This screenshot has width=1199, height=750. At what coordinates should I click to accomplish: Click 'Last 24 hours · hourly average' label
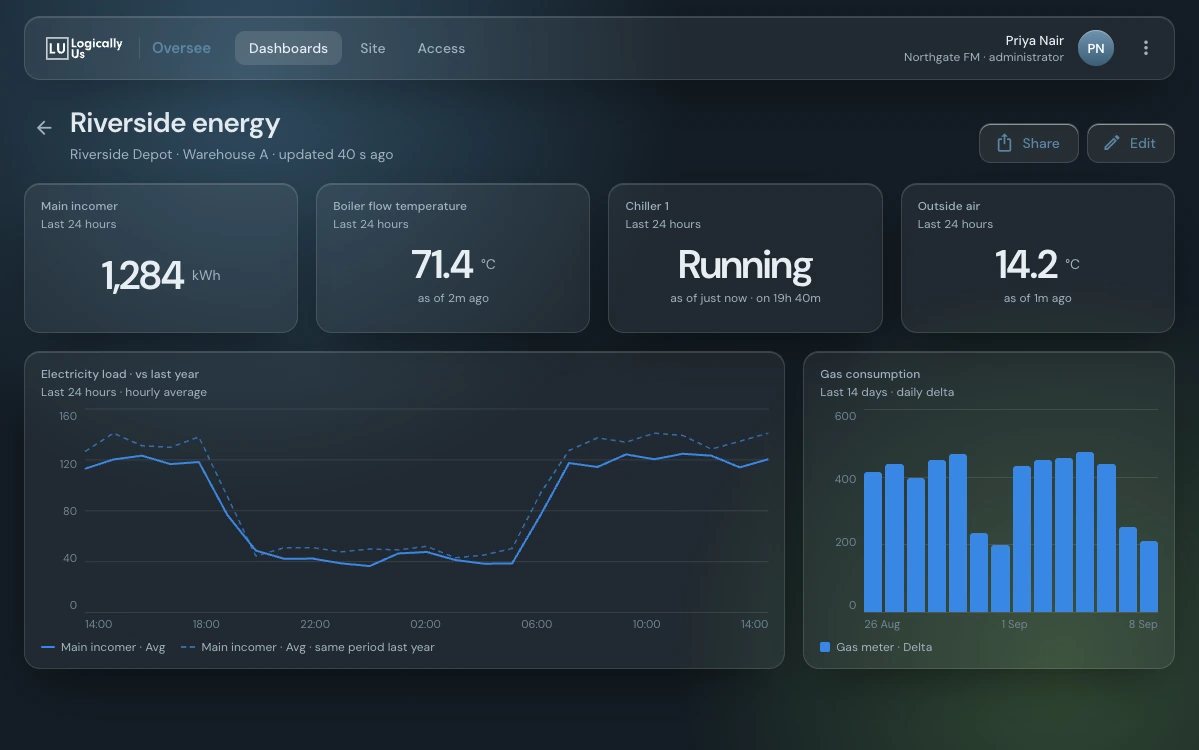(124, 392)
